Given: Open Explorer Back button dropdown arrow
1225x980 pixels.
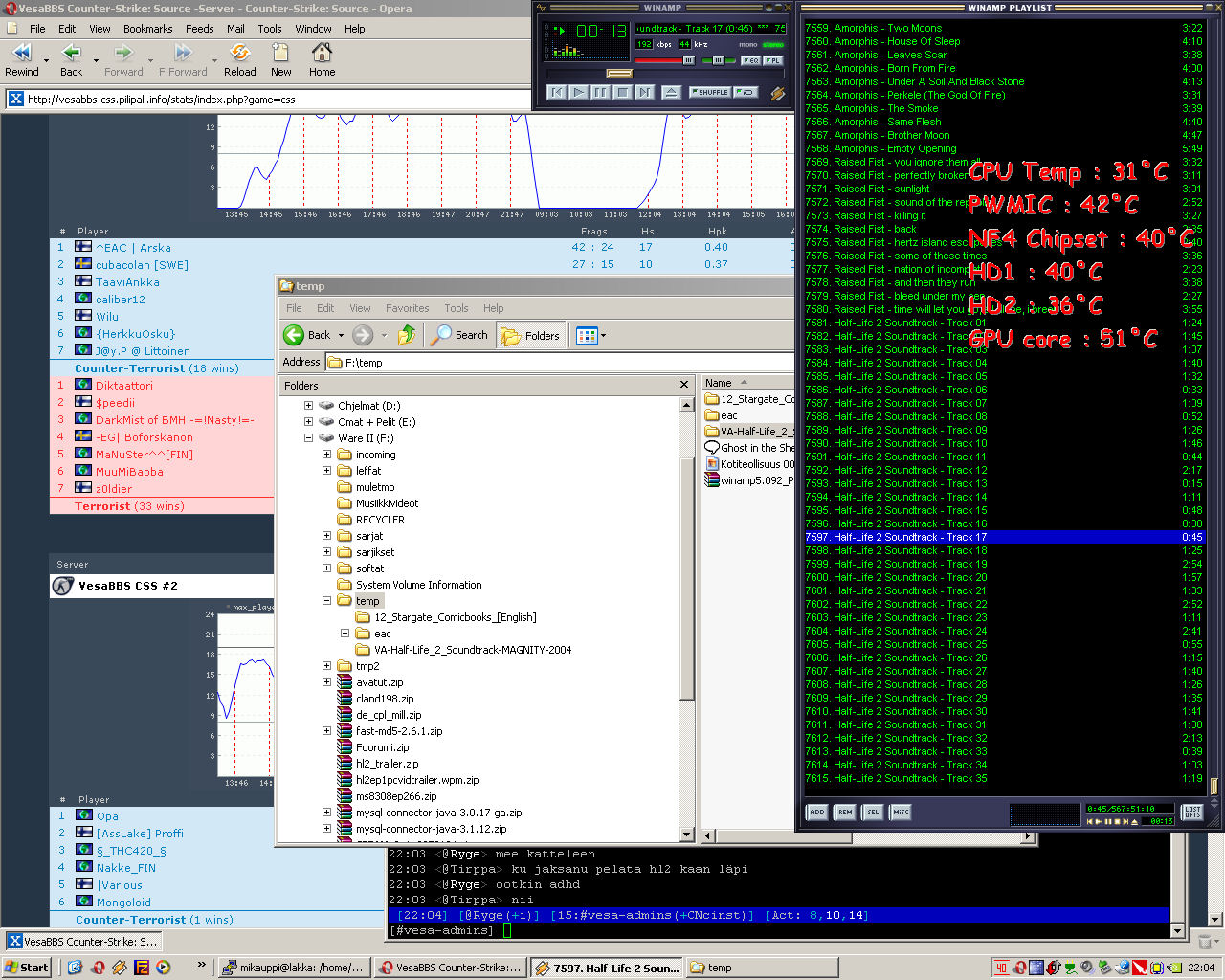Looking at the screenshot, I should (x=341, y=336).
